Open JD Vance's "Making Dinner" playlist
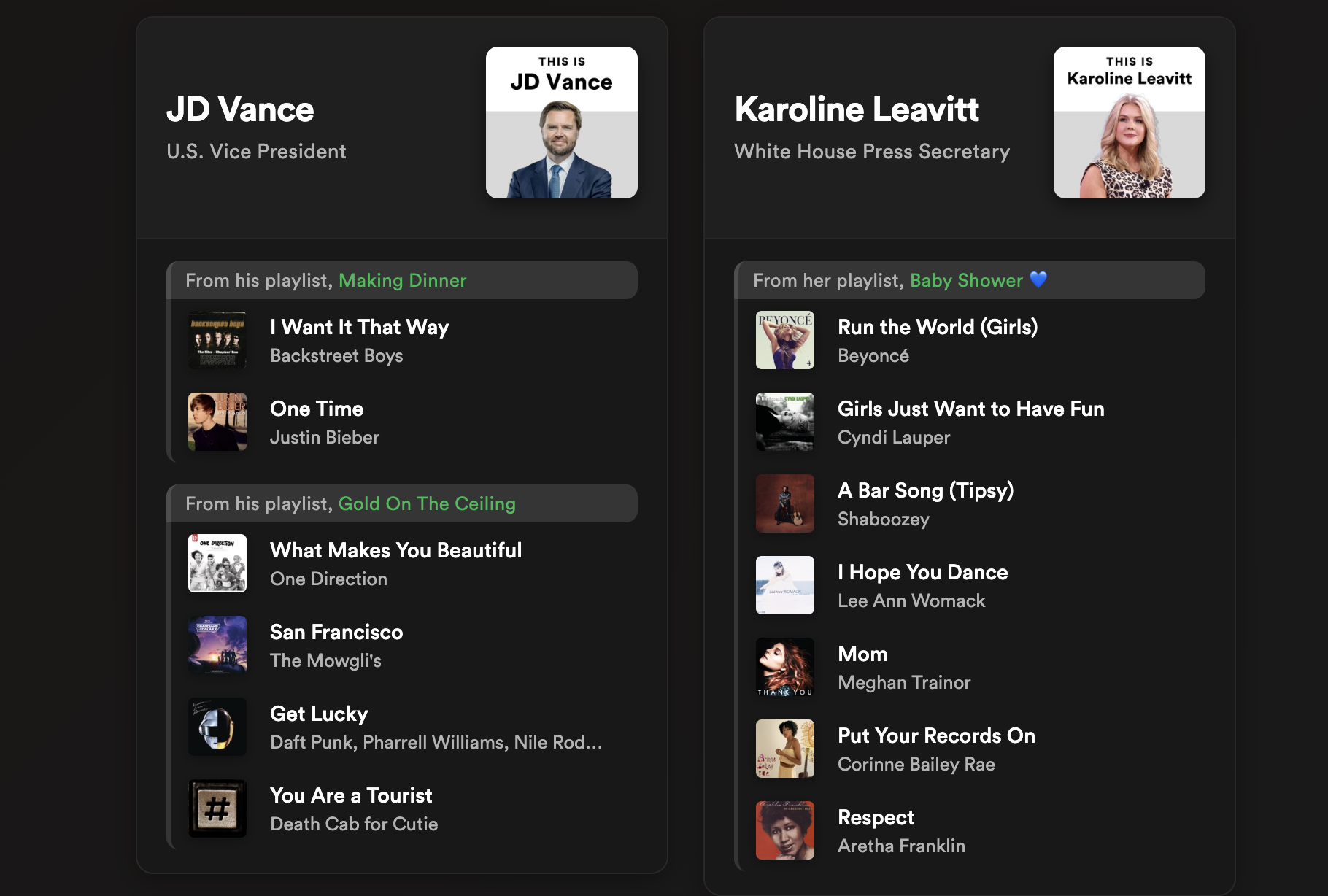The width and height of the screenshot is (1328, 896). (402, 280)
